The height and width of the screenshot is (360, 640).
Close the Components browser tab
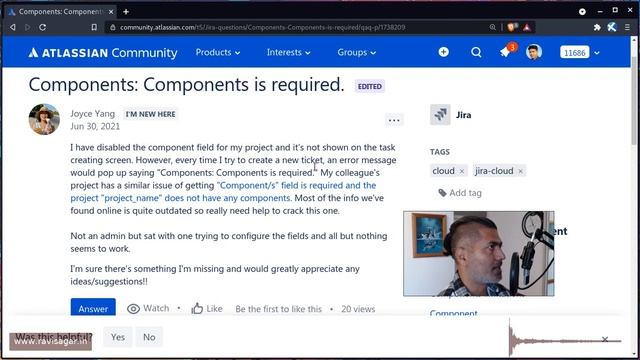click(x=111, y=12)
